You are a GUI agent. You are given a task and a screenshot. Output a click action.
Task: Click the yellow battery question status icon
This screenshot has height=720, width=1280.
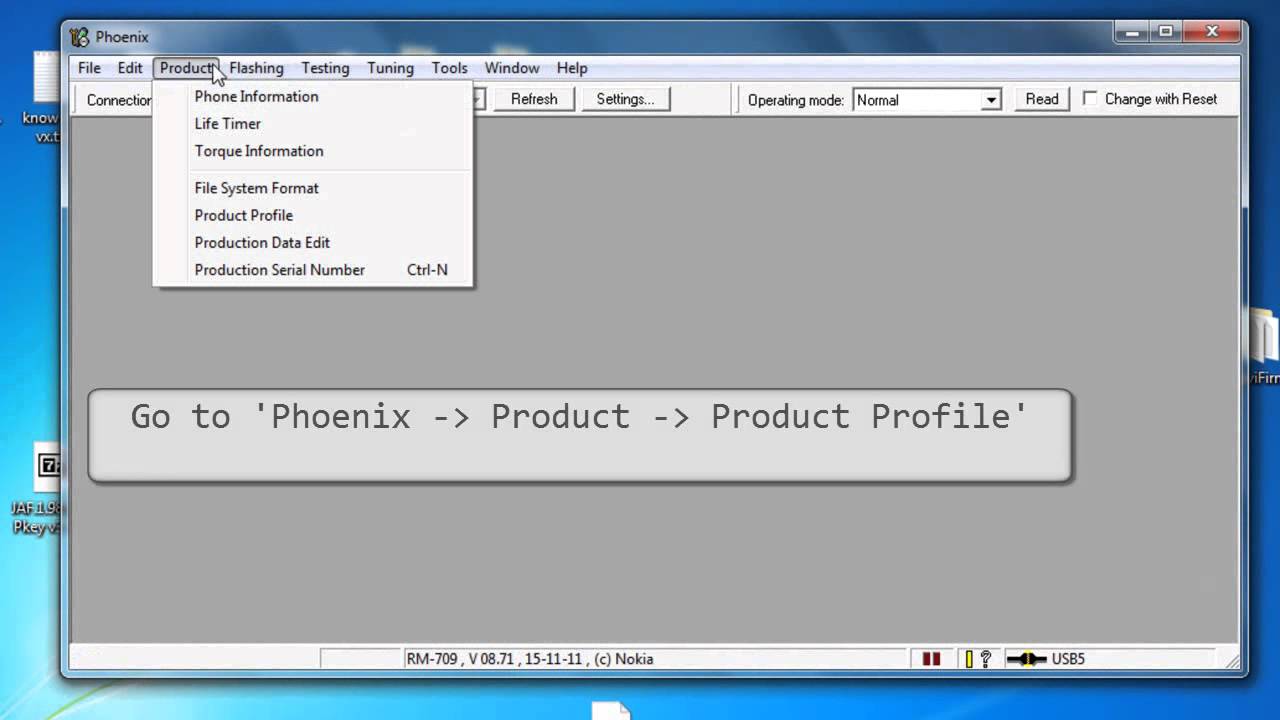(978, 659)
